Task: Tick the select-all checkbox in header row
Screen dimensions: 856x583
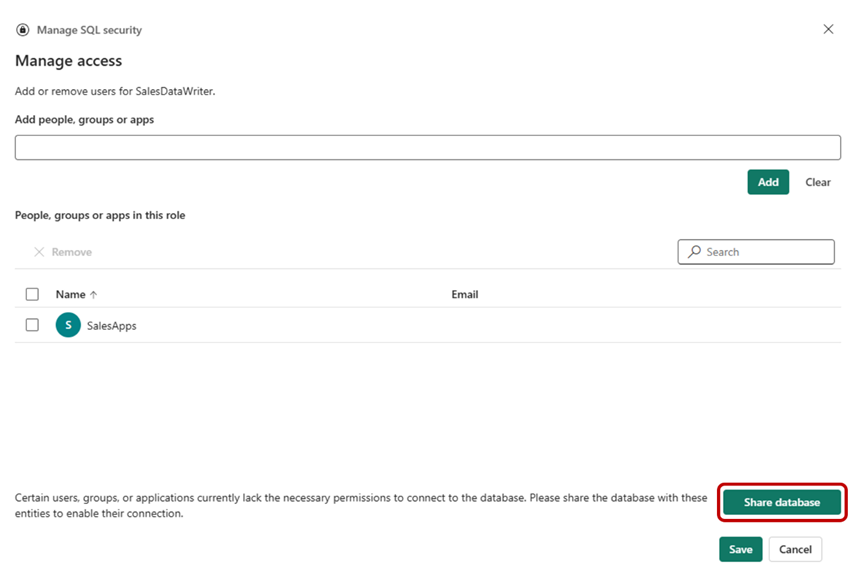Action: point(32,294)
